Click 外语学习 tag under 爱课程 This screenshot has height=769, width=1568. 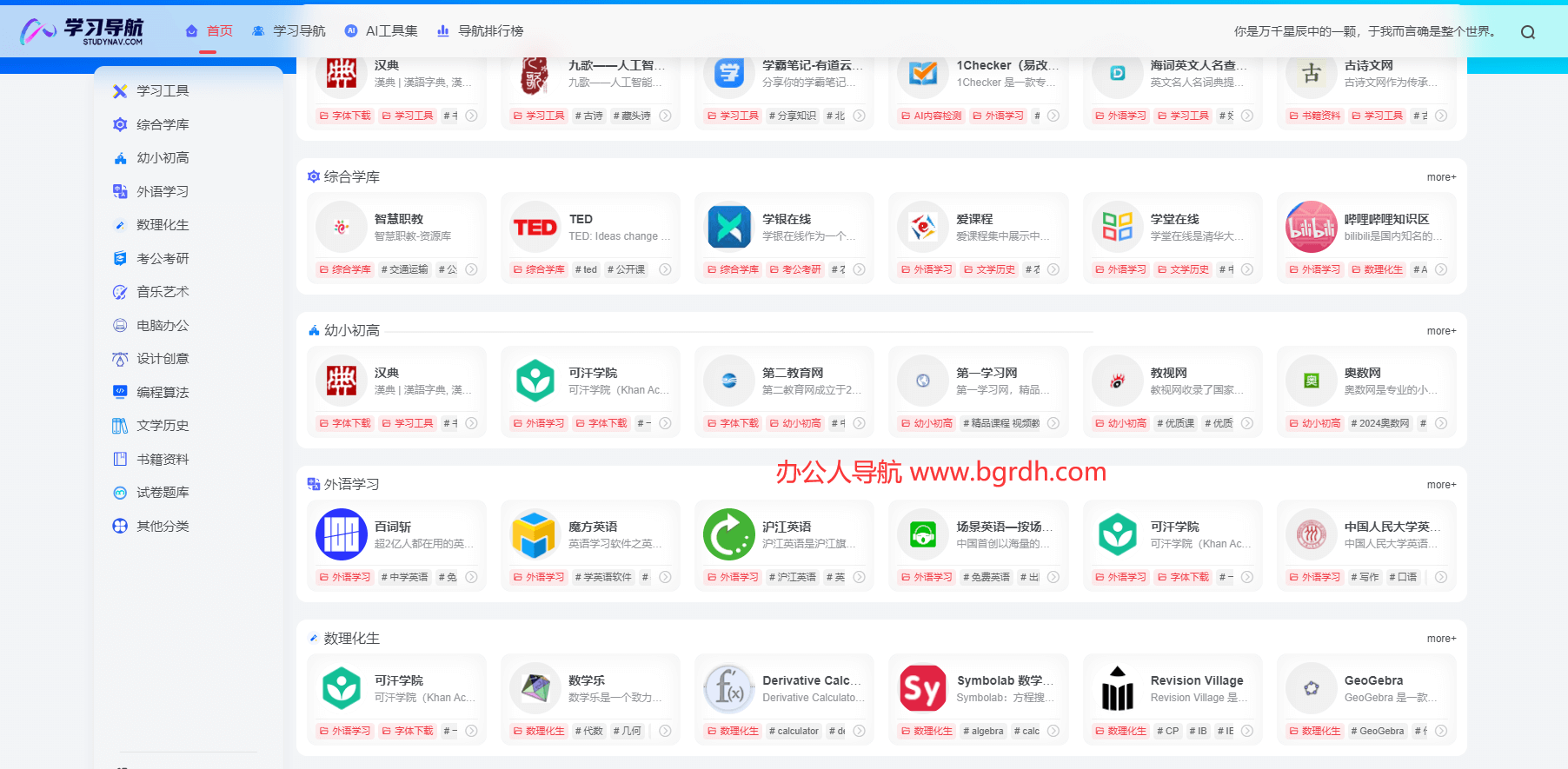tap(927, 270)
